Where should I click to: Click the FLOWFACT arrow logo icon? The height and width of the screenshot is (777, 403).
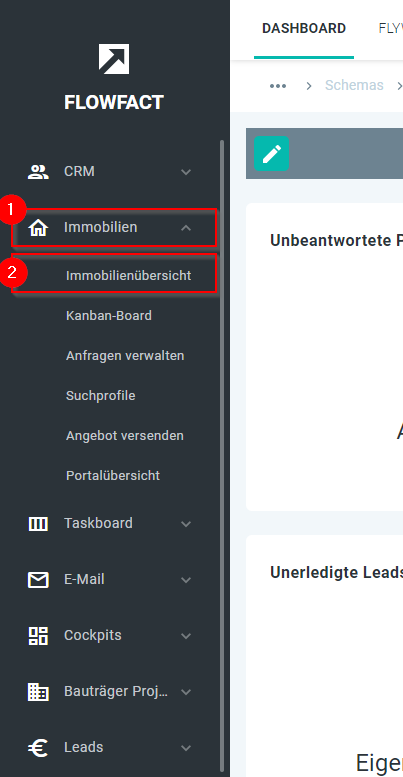click(114, 59)
